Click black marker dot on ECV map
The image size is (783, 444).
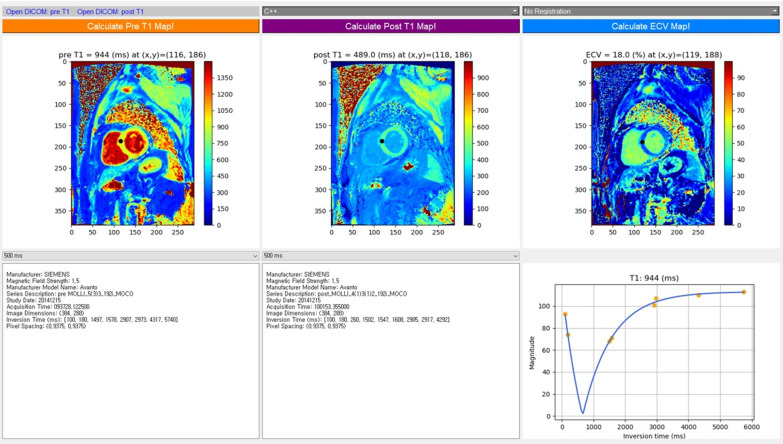click(643, 142)
